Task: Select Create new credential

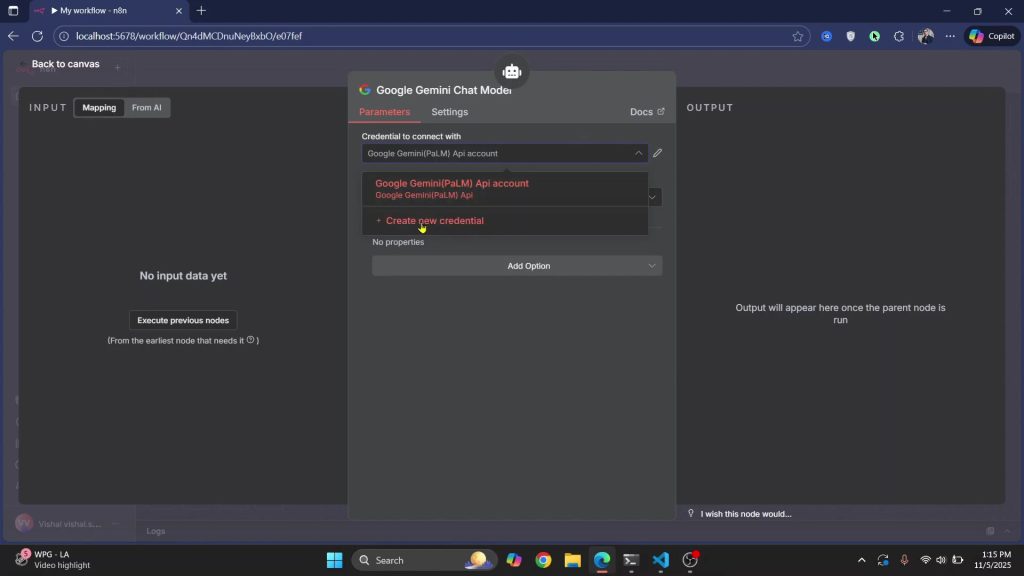Action: coord(434,221)
